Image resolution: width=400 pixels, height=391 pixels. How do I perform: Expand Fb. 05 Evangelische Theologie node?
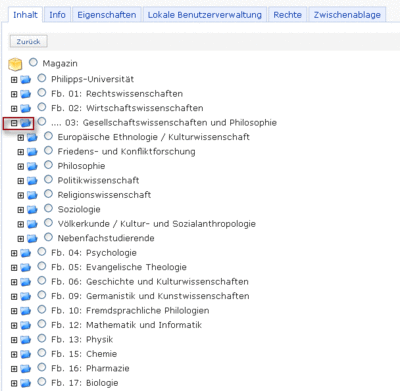[14, 268]
